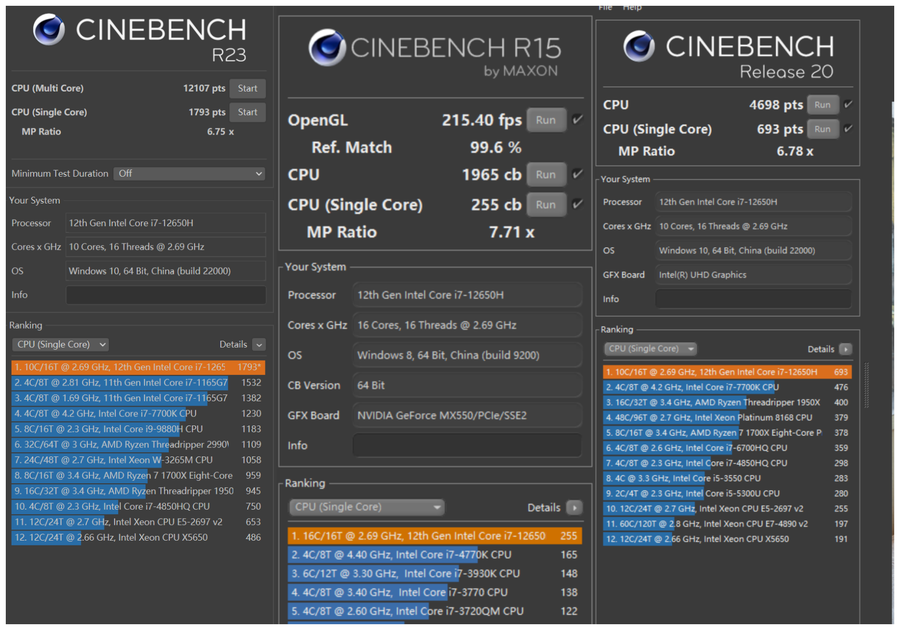Image resolution: width=900 pixels, height=630 pixels.
Task: Click the Cinebench R15 logo sphere
Action: (x=327, y=48)
